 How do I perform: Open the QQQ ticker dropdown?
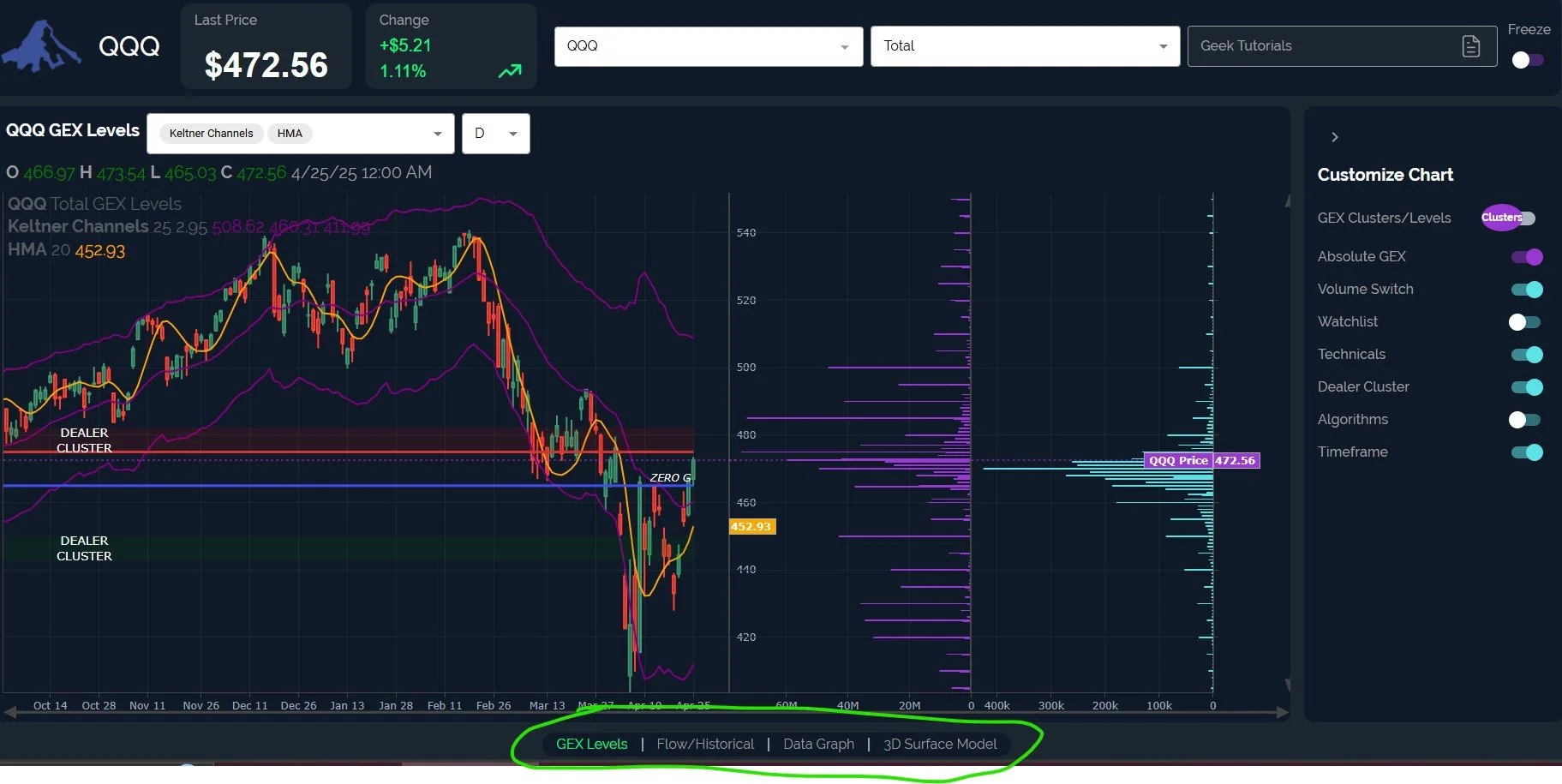(709, 46)
